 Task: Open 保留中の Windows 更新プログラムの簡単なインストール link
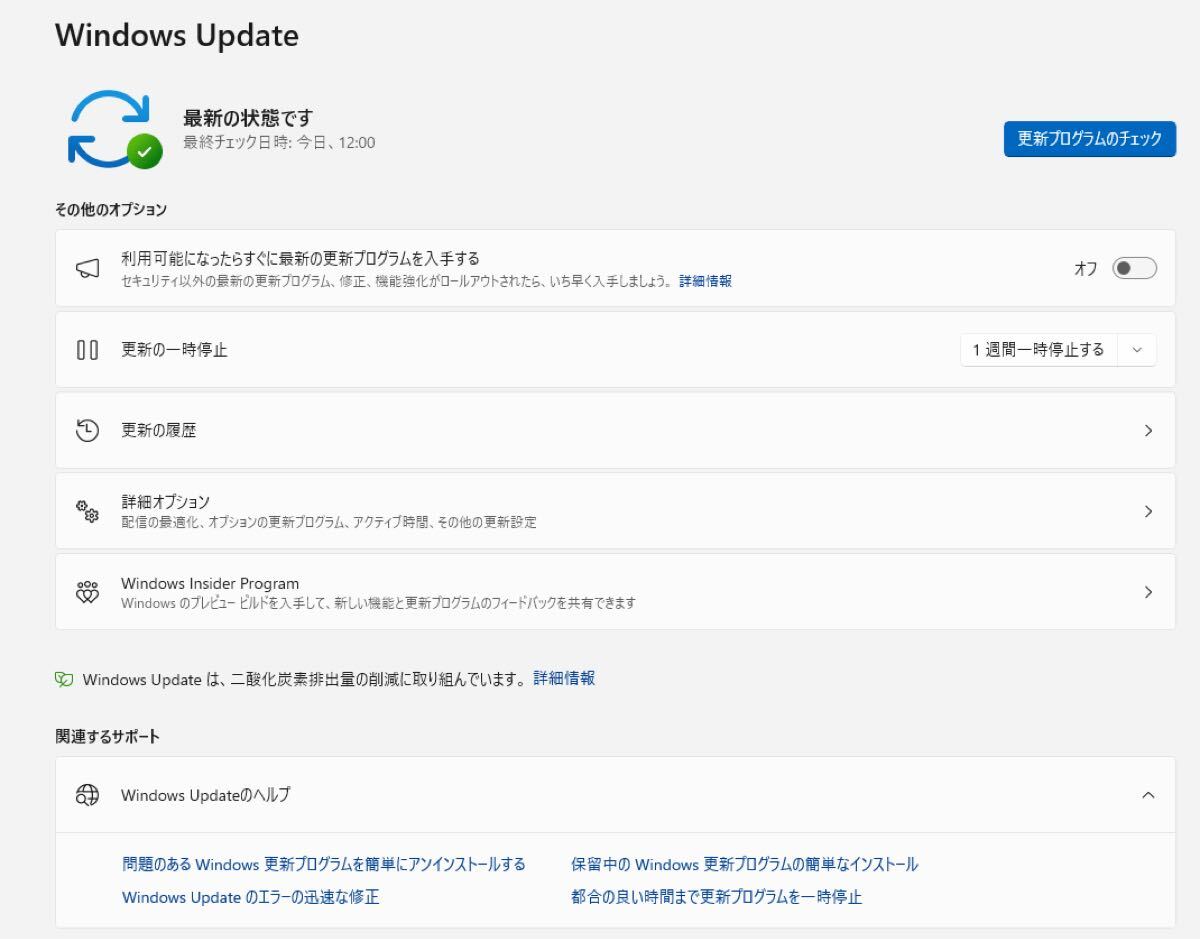pyautogui.click(x=745, y=864)
